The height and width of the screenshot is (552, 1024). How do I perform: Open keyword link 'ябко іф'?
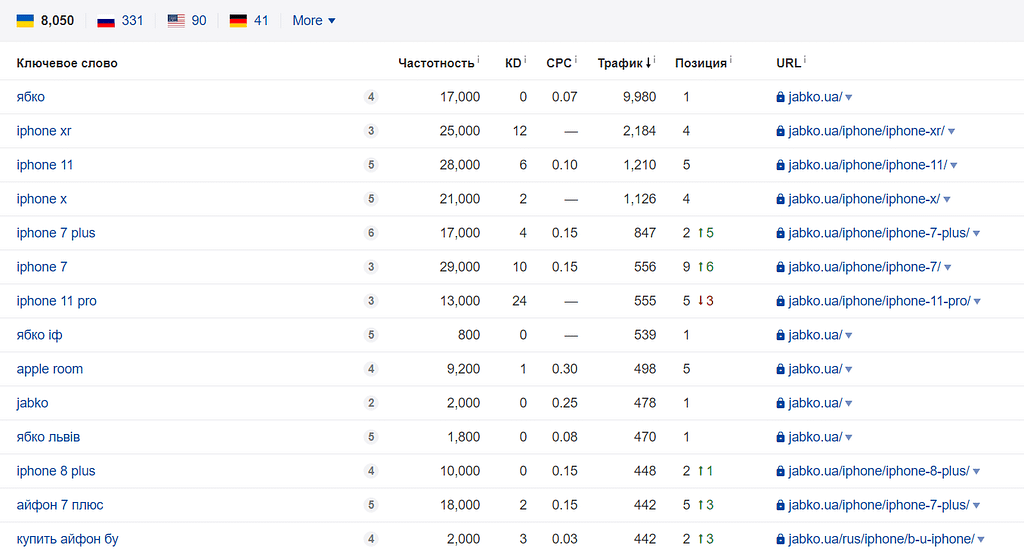coord(39,334)
